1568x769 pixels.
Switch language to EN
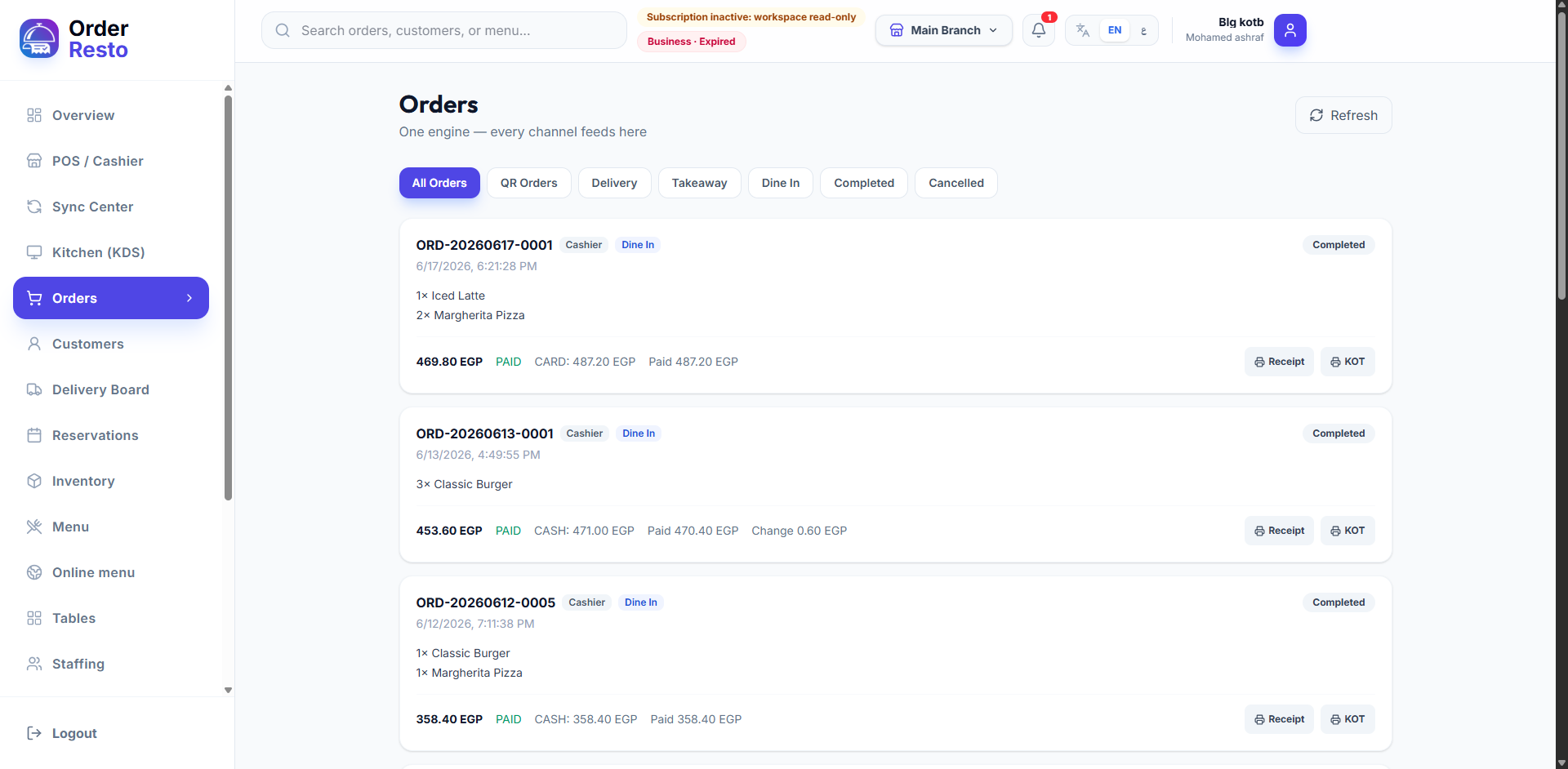pyautogui.click(x=1115, y=30)
